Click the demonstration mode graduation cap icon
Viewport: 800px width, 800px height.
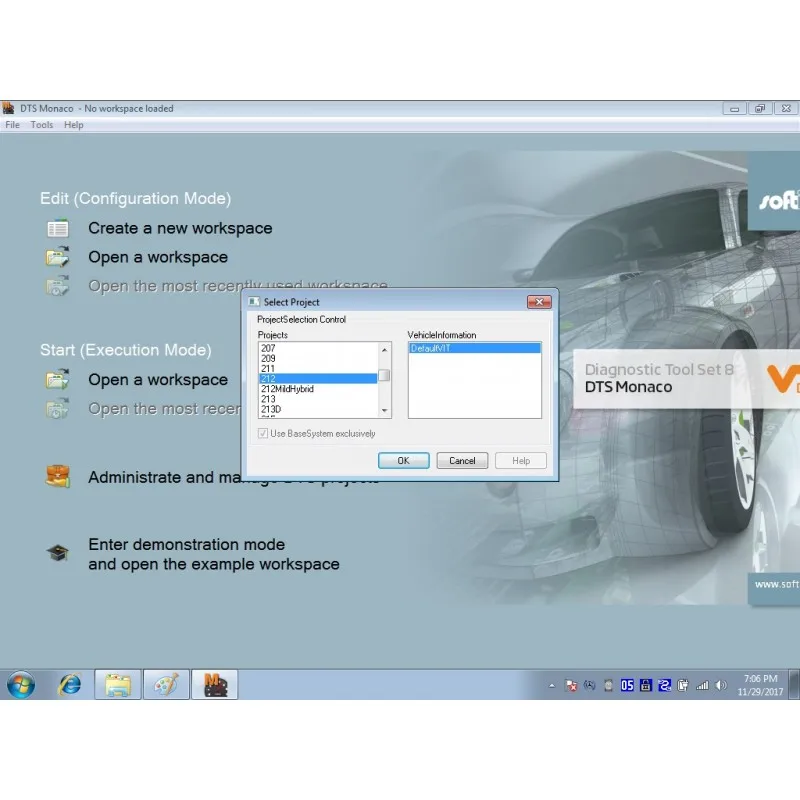click(58, 553)
